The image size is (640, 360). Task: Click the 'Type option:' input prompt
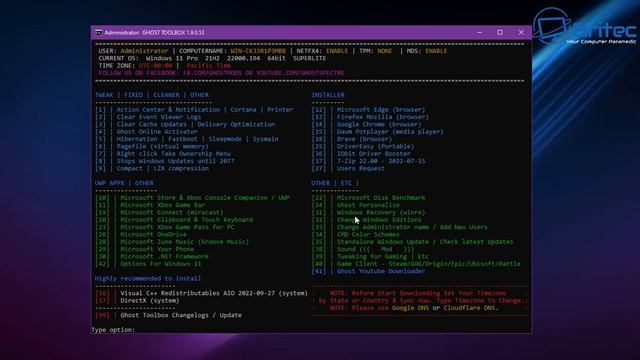pyautogui.click(x=113, y=330)
